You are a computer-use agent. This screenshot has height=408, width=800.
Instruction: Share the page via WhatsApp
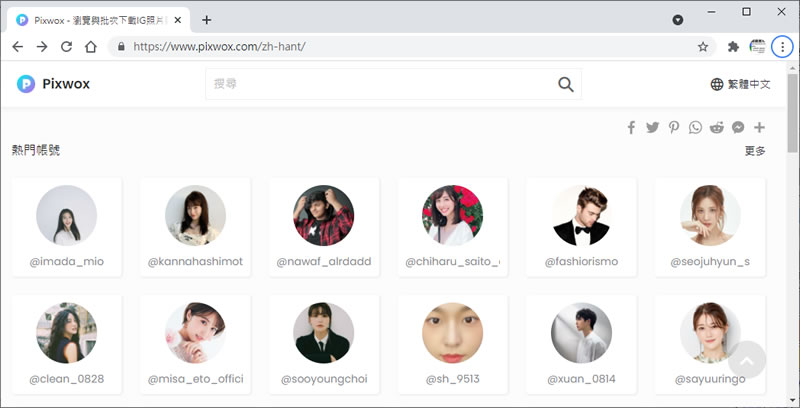tap(695, 128)
